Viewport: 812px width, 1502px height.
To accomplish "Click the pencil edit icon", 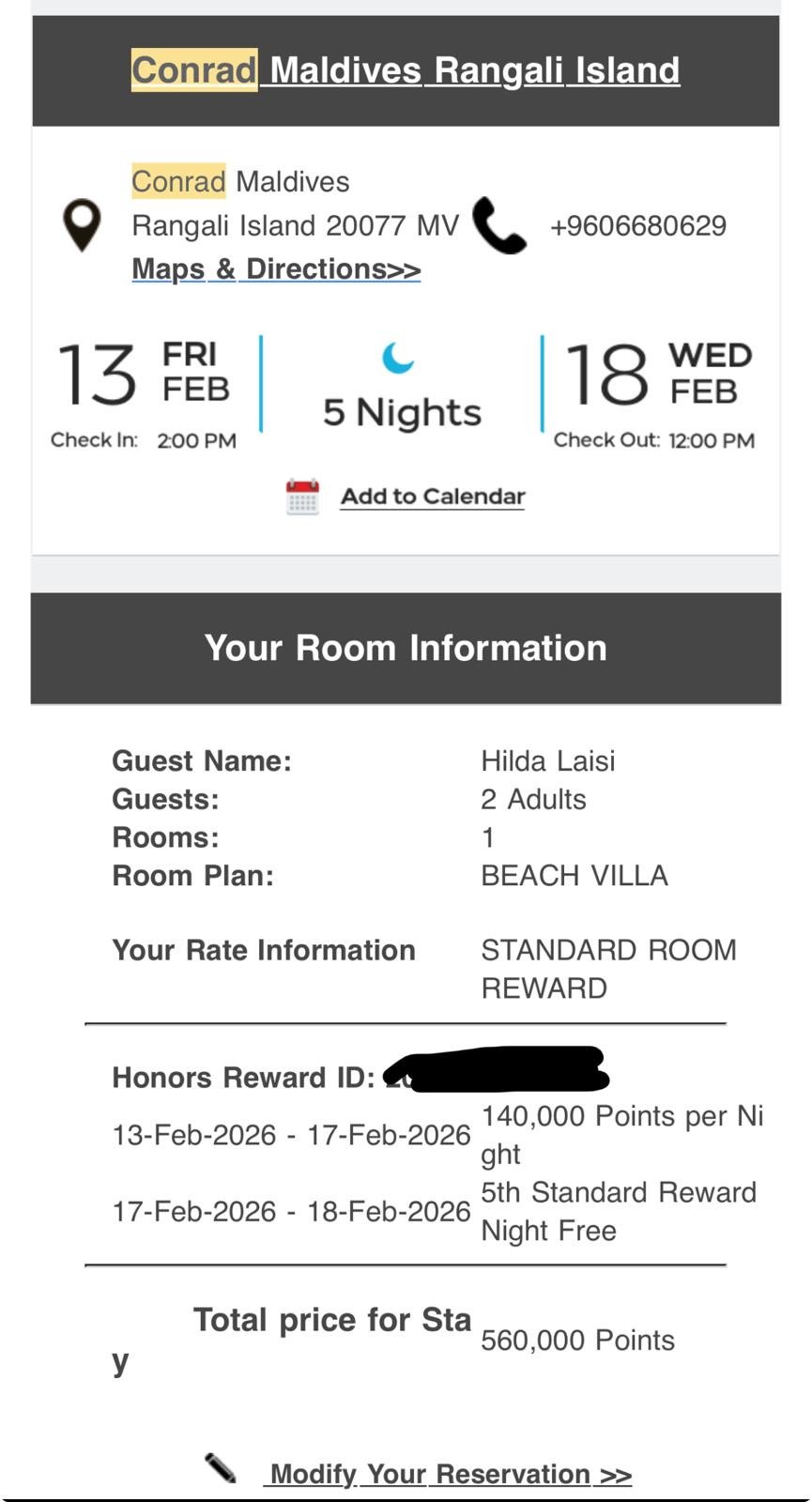I will (221, 1468).
